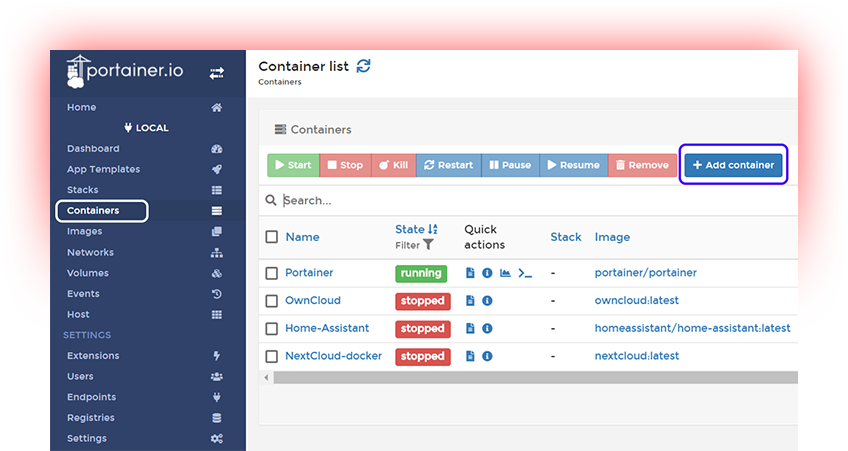This screenshot has width=848, height=451.
Task: Open the owncloud:latest image link
Action: tap(637, 300)
